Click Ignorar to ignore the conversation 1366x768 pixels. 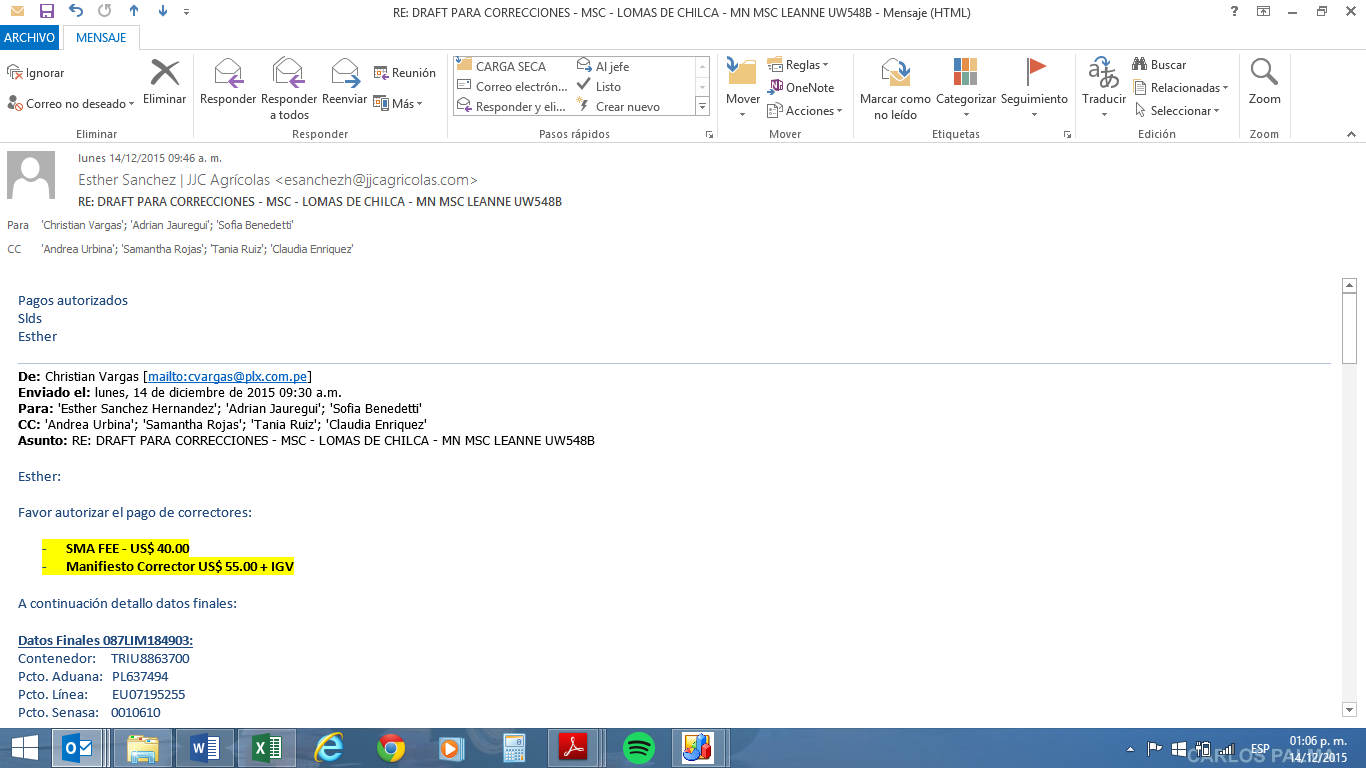(36, 73)
